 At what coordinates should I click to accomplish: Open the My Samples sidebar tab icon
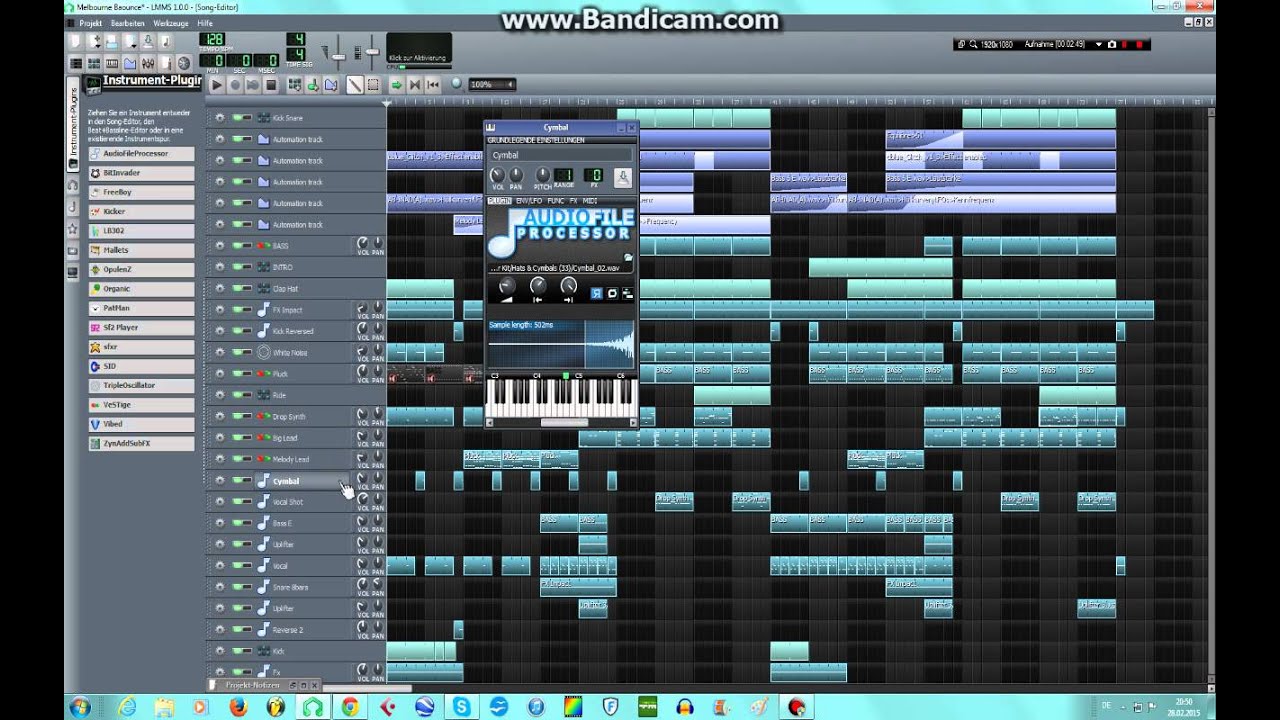coord(73,207)
